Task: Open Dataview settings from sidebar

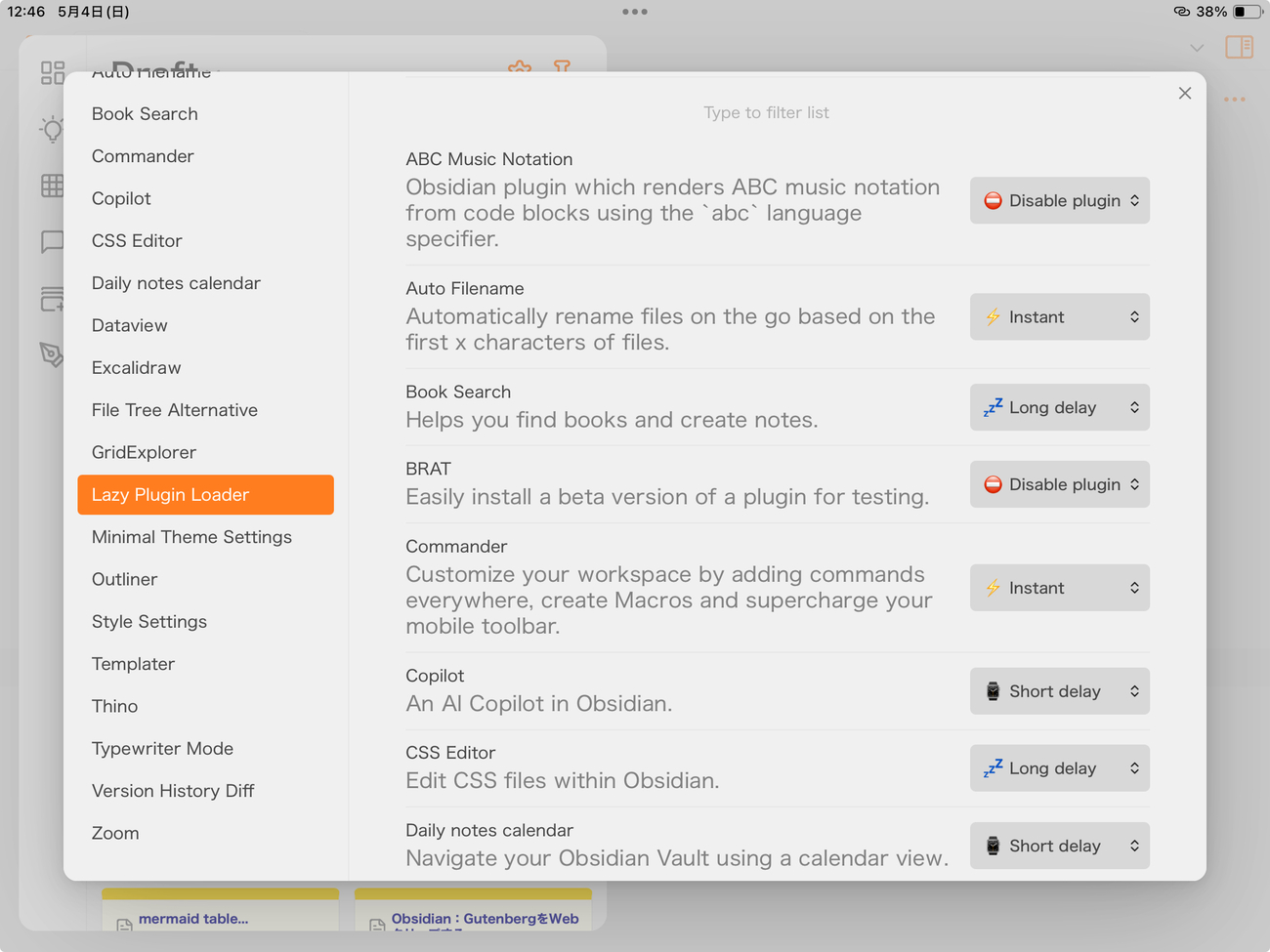Action: 129,325
